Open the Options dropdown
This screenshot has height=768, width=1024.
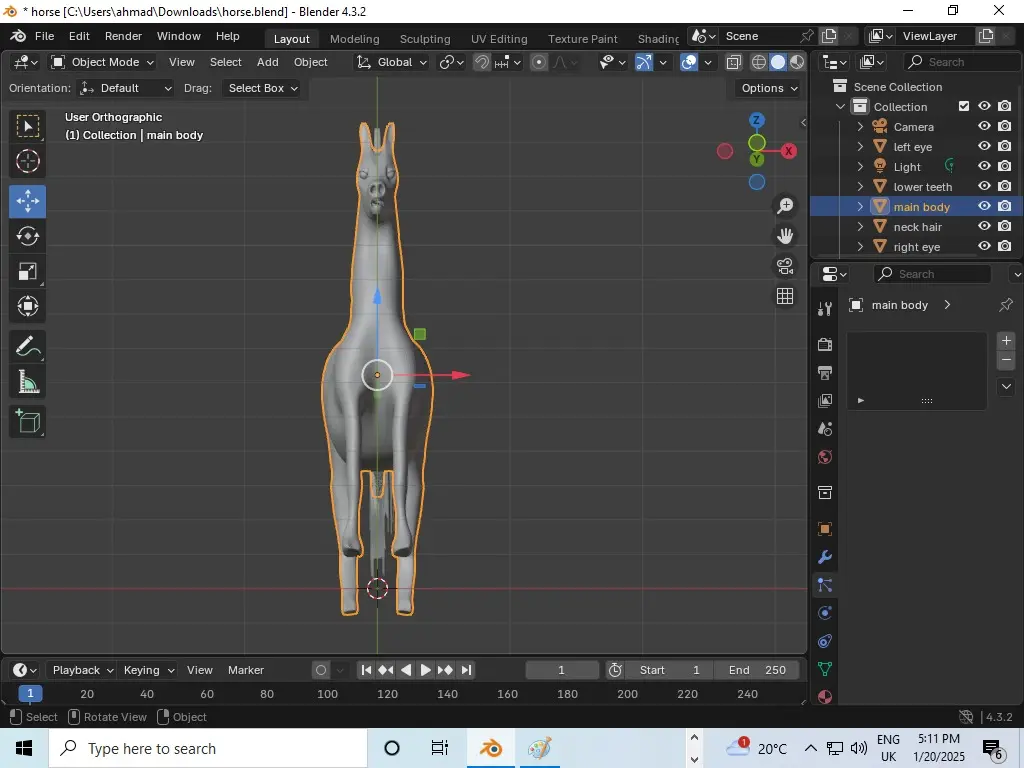click(x=769, y=88)
